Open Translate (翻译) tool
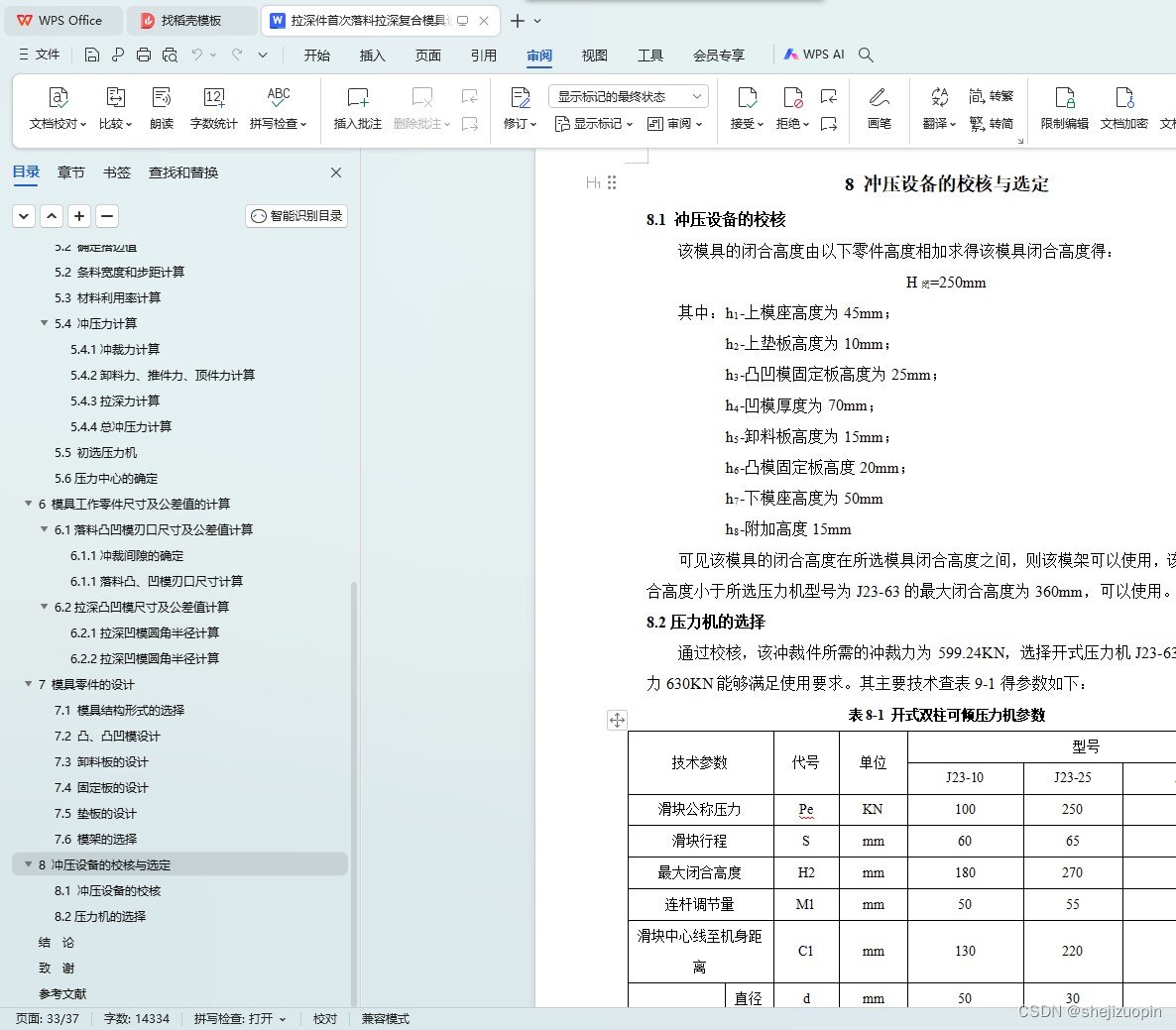 pyautogui.click(x=939, y=109)
